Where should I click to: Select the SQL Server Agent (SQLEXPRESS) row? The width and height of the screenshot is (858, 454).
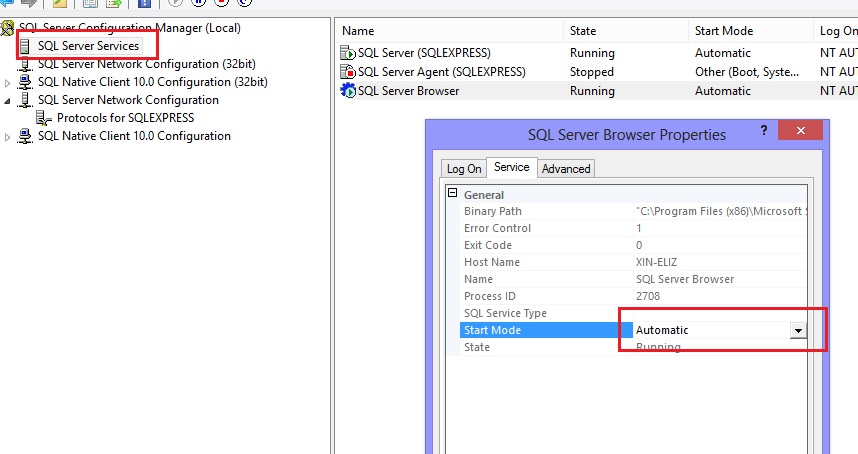click(596, 72)
